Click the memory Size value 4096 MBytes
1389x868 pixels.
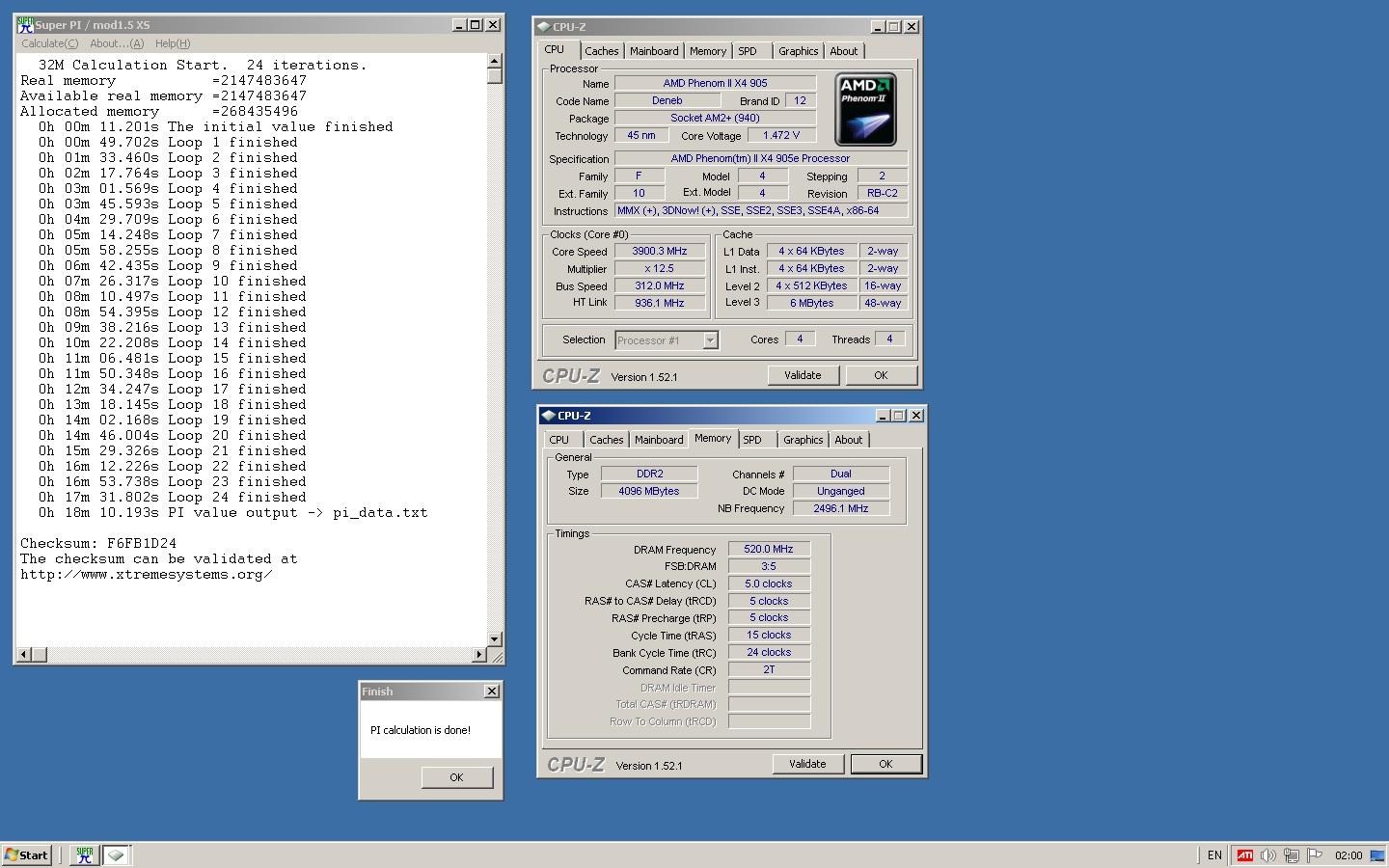click(649, 491)
